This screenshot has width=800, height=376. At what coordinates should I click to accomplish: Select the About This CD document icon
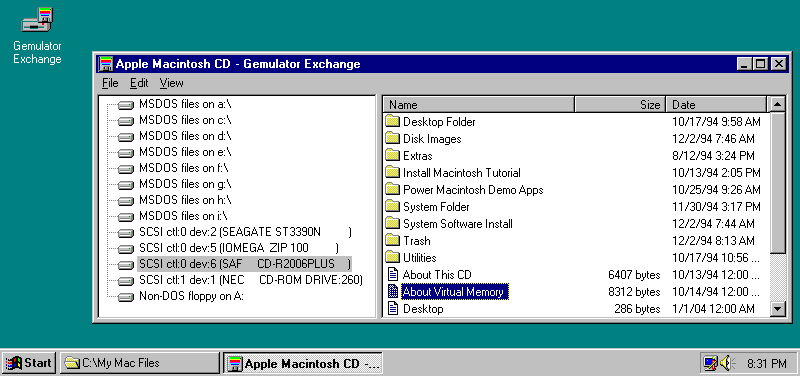coord(392,274)
